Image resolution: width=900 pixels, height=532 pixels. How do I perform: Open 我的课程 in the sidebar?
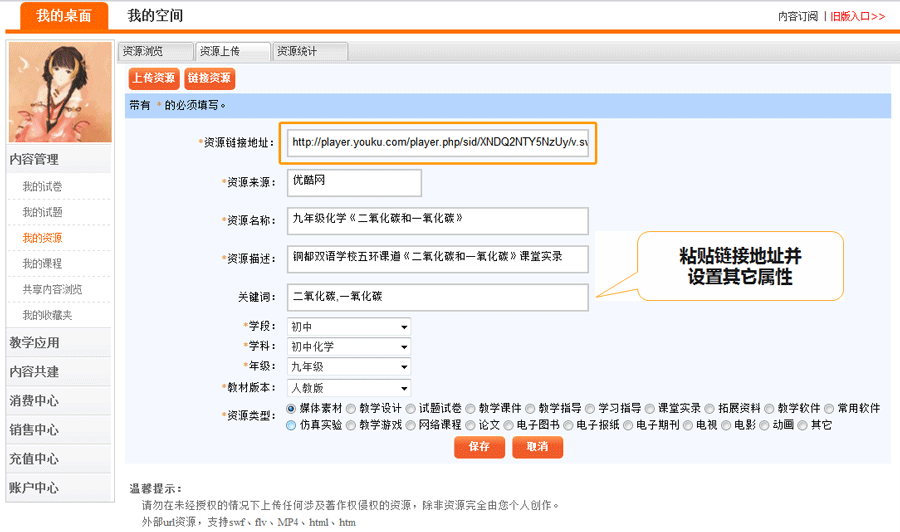(42, 264)
